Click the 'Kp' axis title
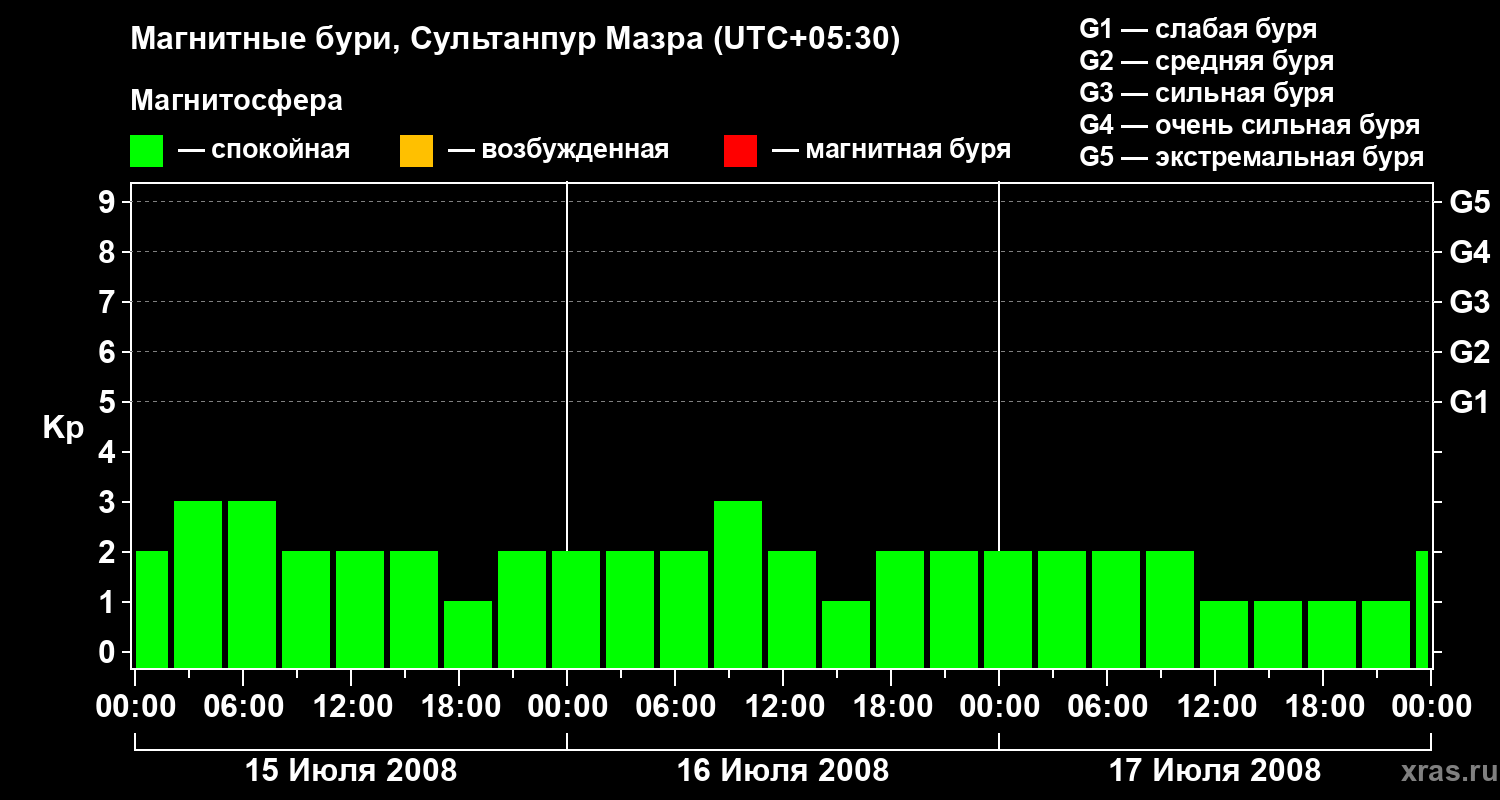 point(63,427)
